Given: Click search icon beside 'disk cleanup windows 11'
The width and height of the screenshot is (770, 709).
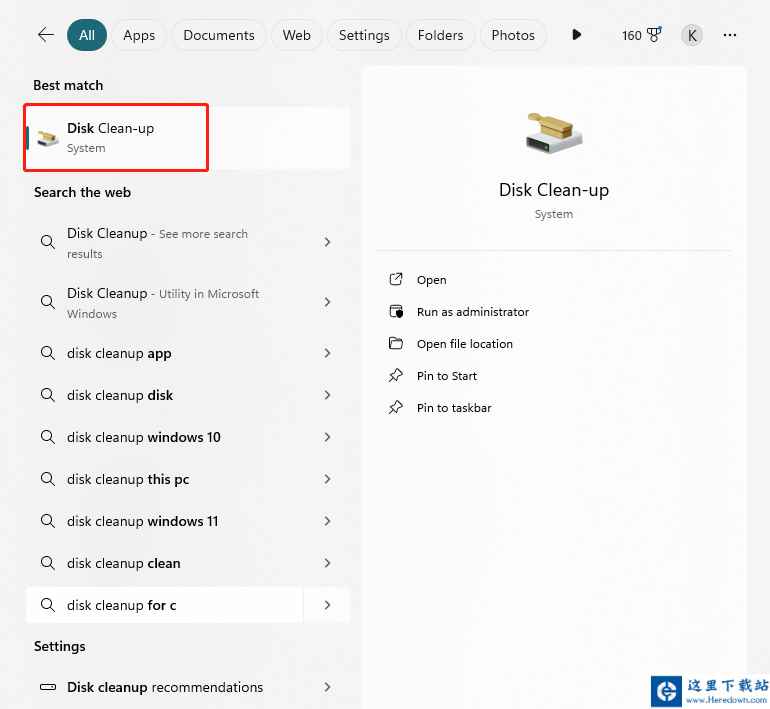Looking at the screenshot, I should pyautogui.click(x=48, y=521).
